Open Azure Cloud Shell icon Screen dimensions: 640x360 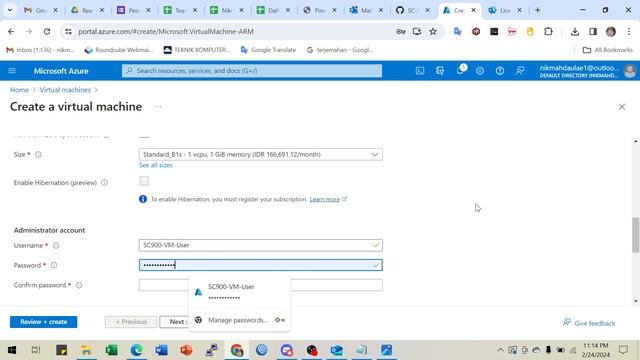point(420,71)
